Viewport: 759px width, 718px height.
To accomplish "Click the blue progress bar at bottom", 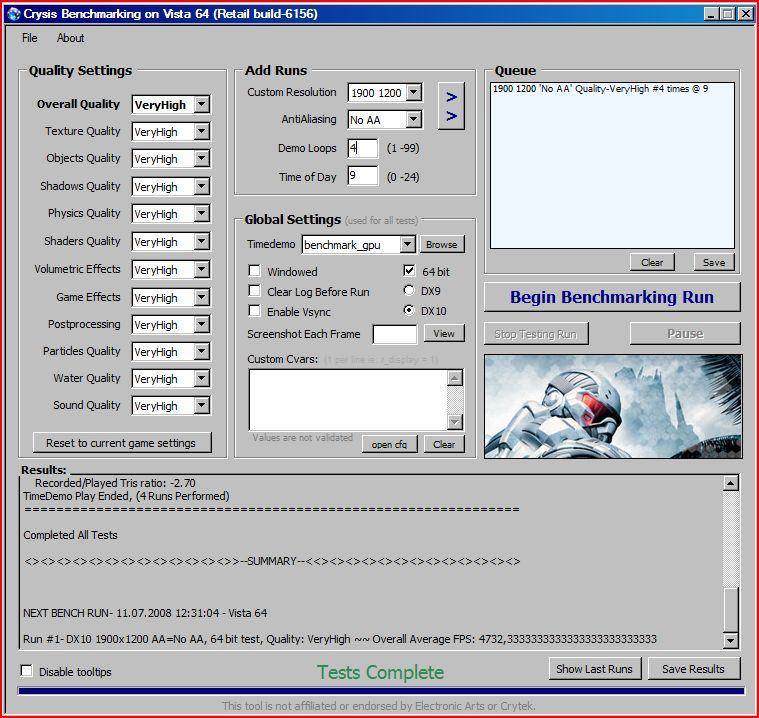I will point(381,691).
